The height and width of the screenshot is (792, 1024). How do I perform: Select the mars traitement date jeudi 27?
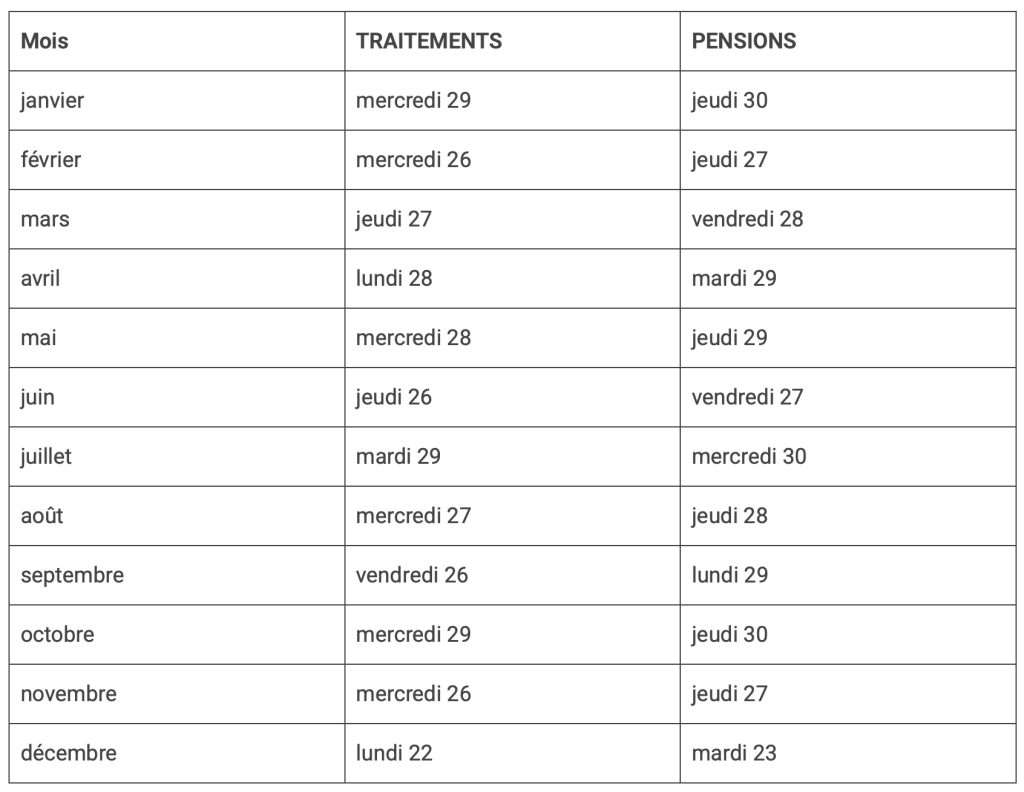[394, 219]
